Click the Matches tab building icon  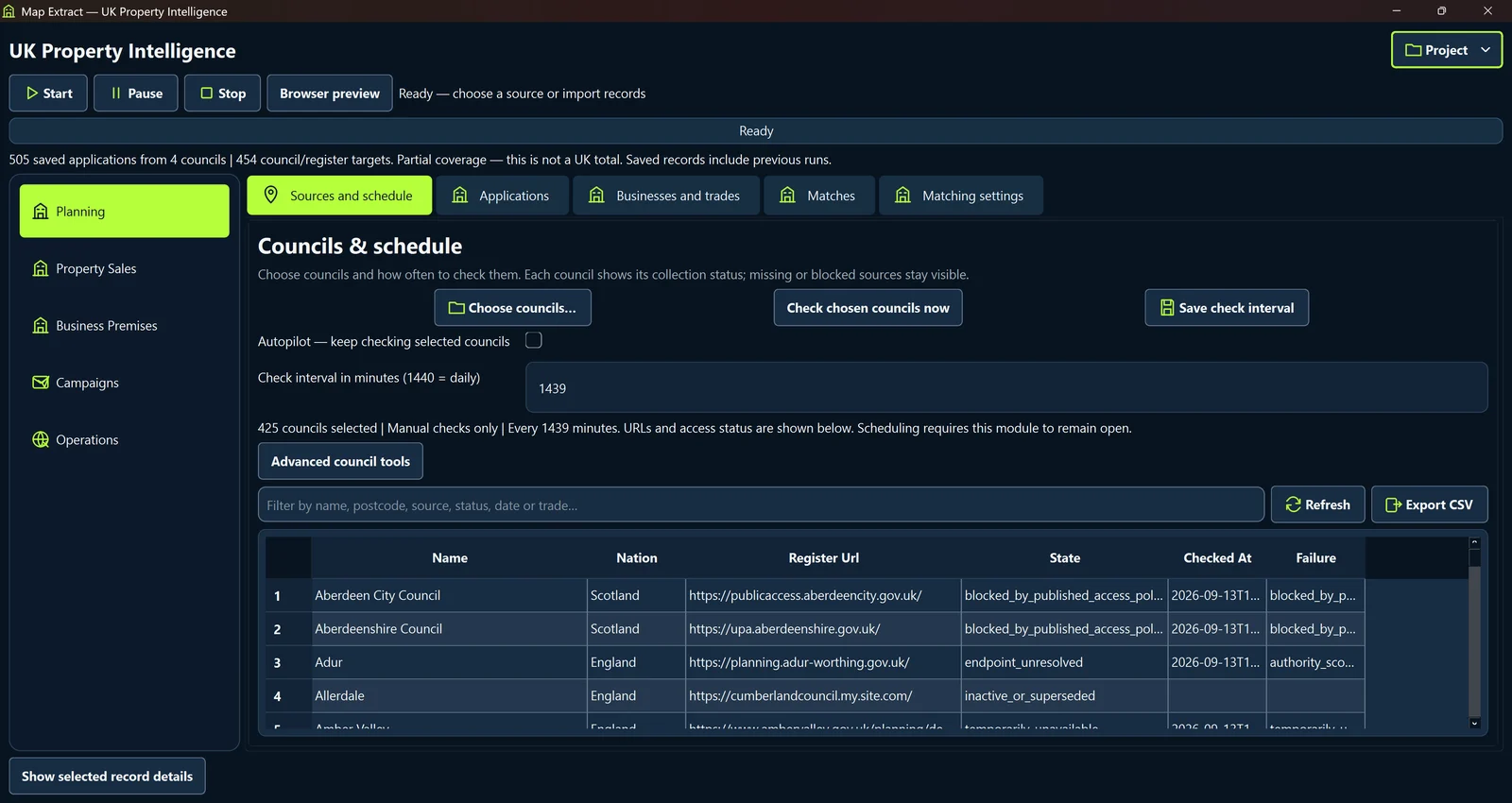tap(788, 195)
